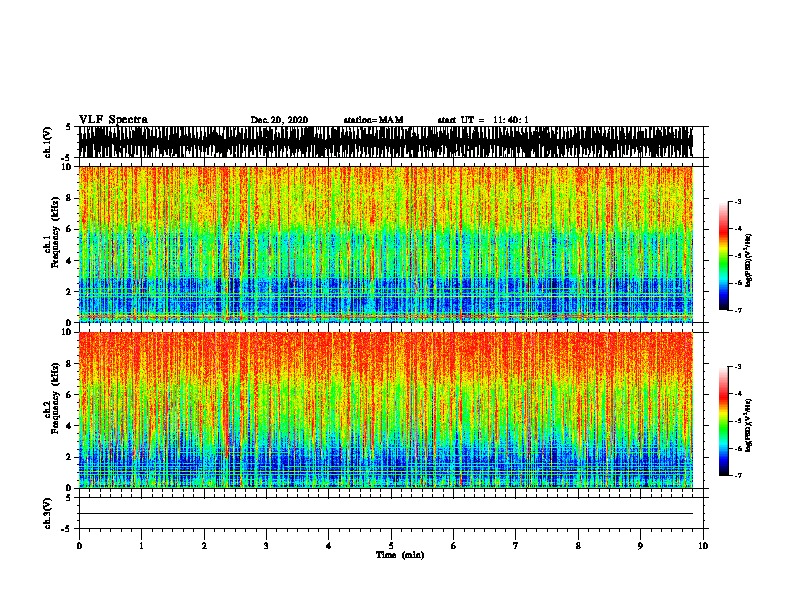
Task: Click time axis tick label "2"
Action: (204, 545)
